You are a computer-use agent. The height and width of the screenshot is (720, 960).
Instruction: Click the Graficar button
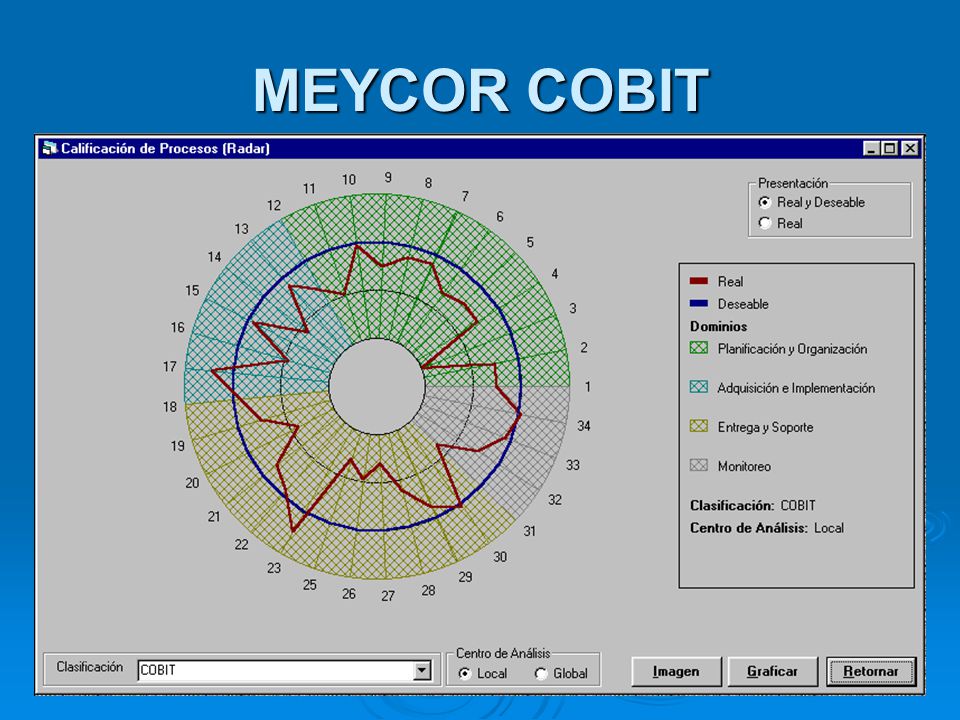[772, 672]
